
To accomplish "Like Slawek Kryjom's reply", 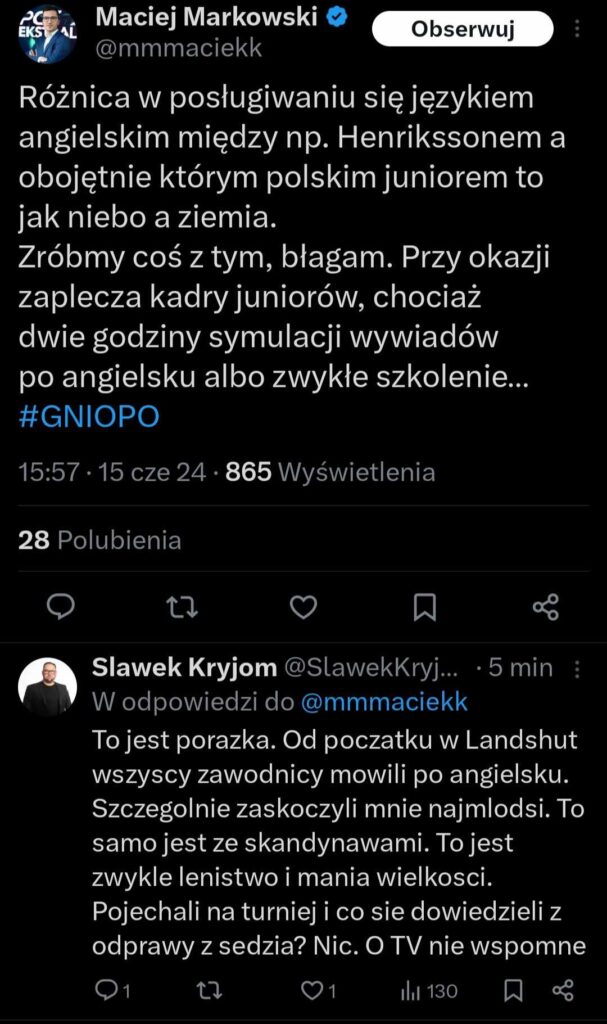I will [313, 990].
